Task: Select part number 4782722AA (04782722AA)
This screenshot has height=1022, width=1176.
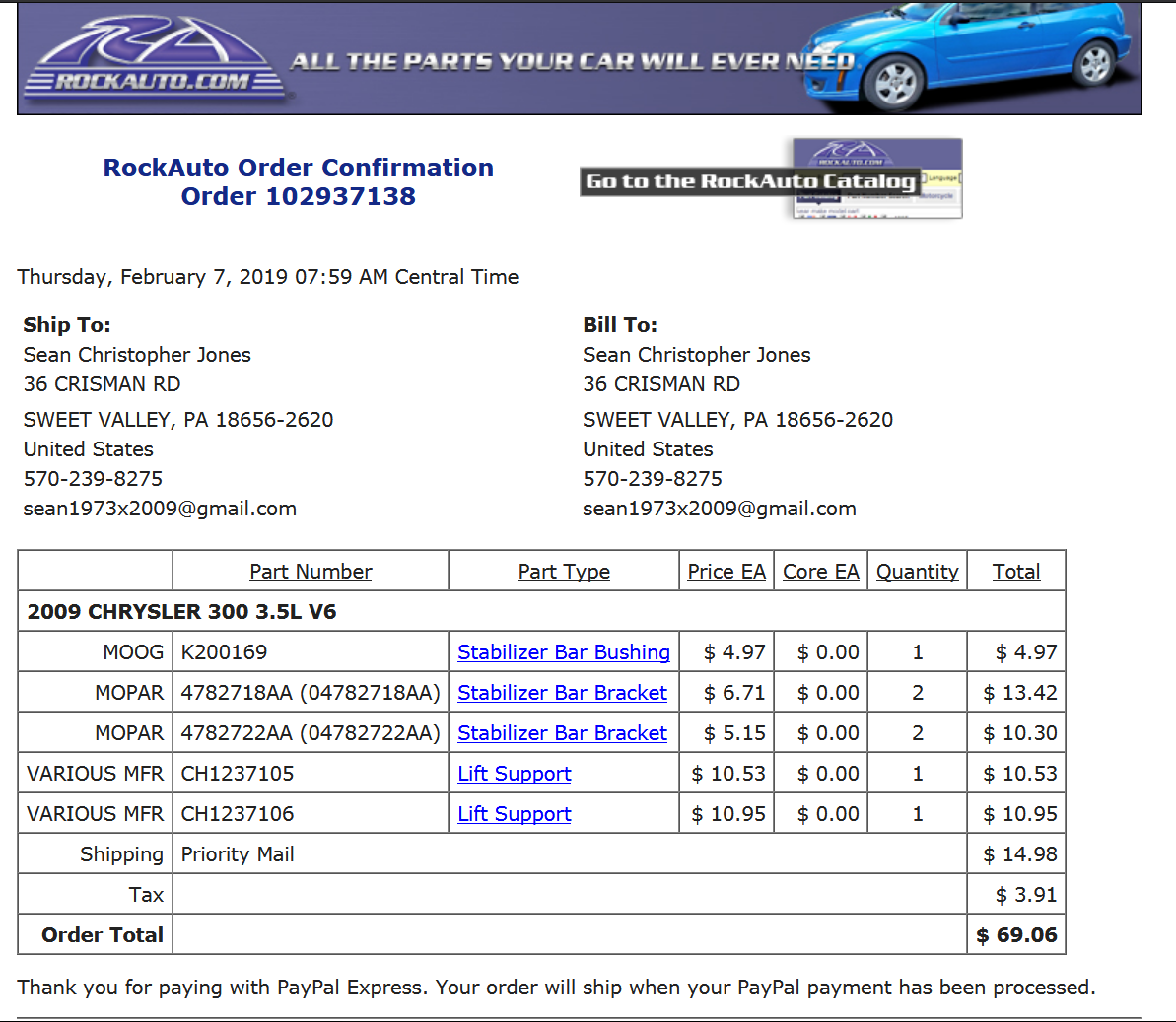Action: [x=311, y=733]
